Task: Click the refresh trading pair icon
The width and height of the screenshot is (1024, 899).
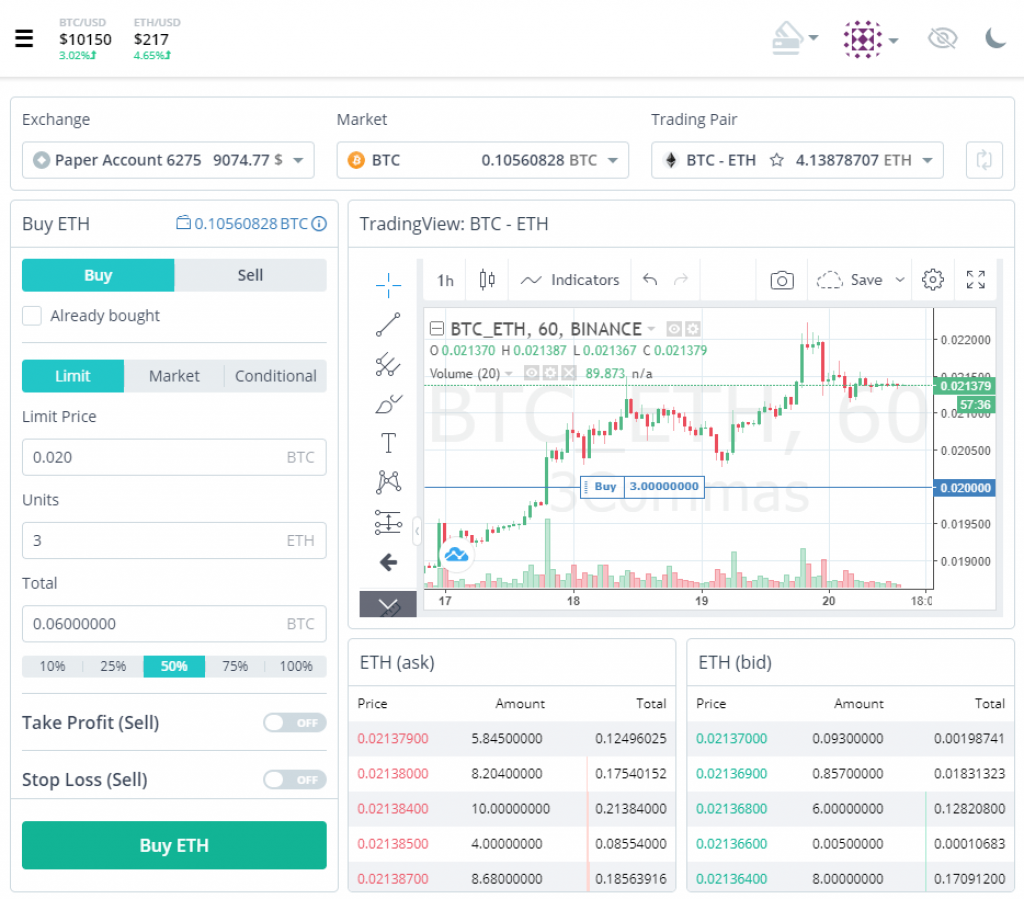Action: [984, 160]
